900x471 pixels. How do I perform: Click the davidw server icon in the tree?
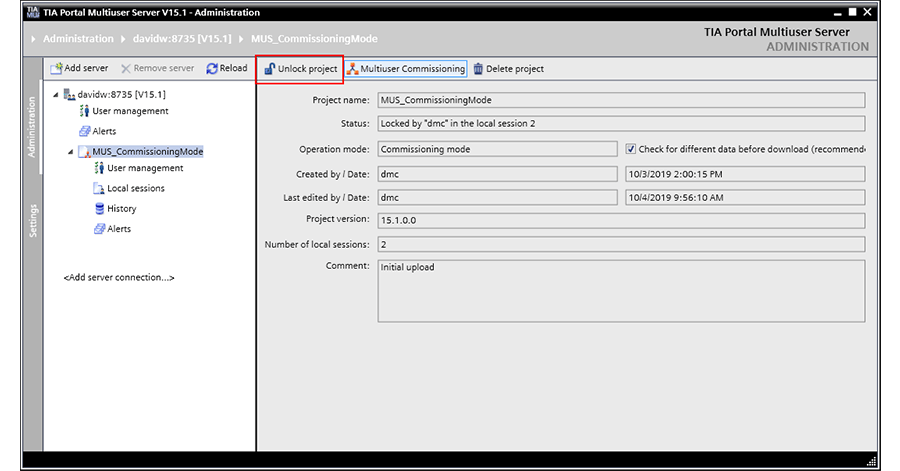coord(69,94)
